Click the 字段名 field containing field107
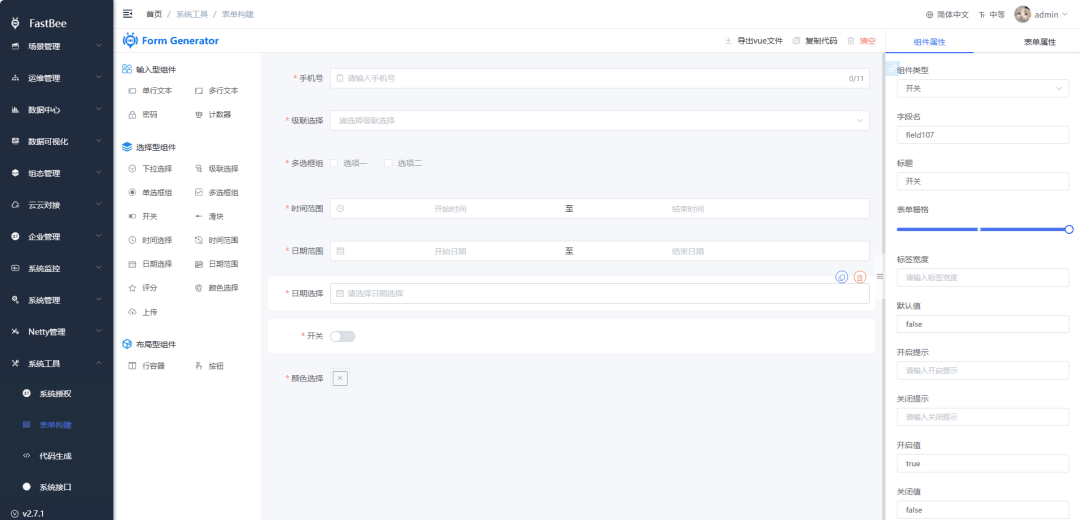Screen dimensions: 1080x520 coord(983,135)
